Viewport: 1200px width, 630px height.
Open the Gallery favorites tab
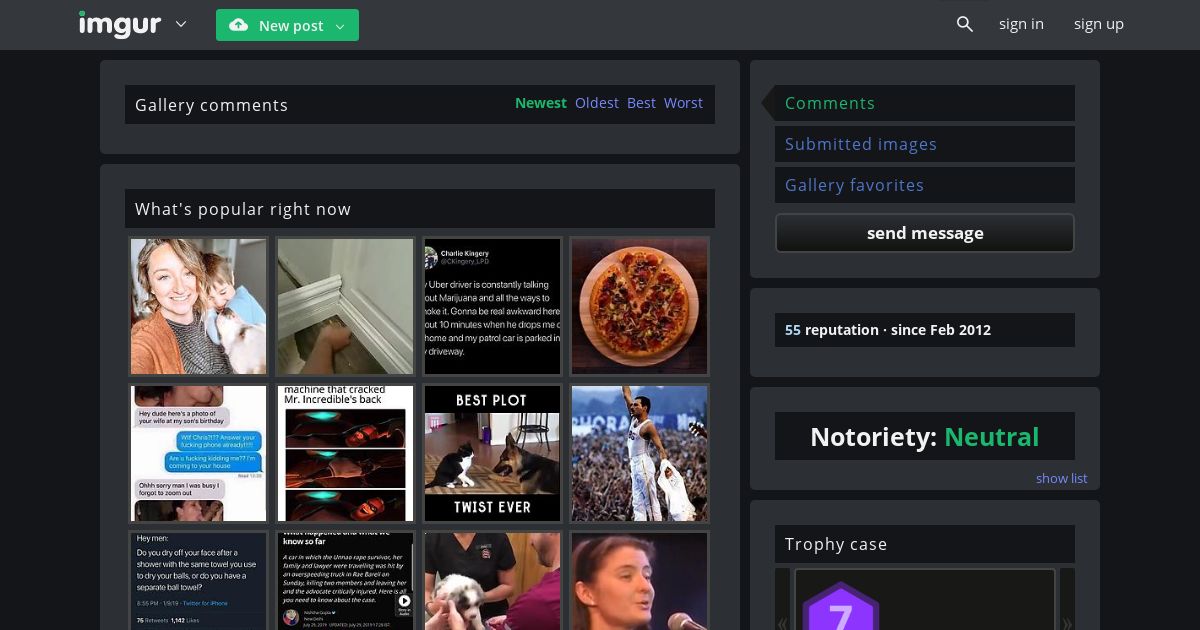(x=925, y=185)
